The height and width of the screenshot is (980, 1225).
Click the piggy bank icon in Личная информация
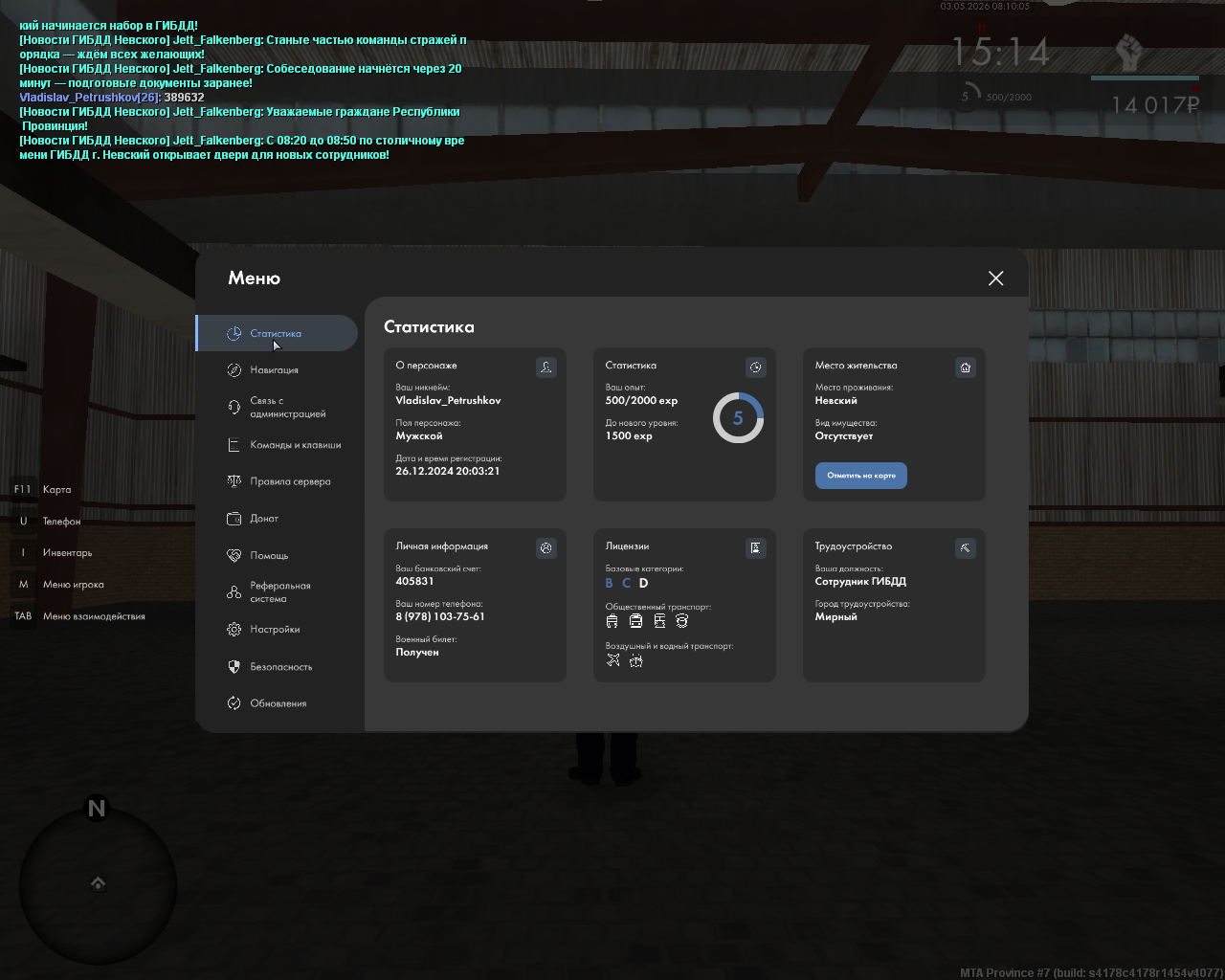coord(546,548)
